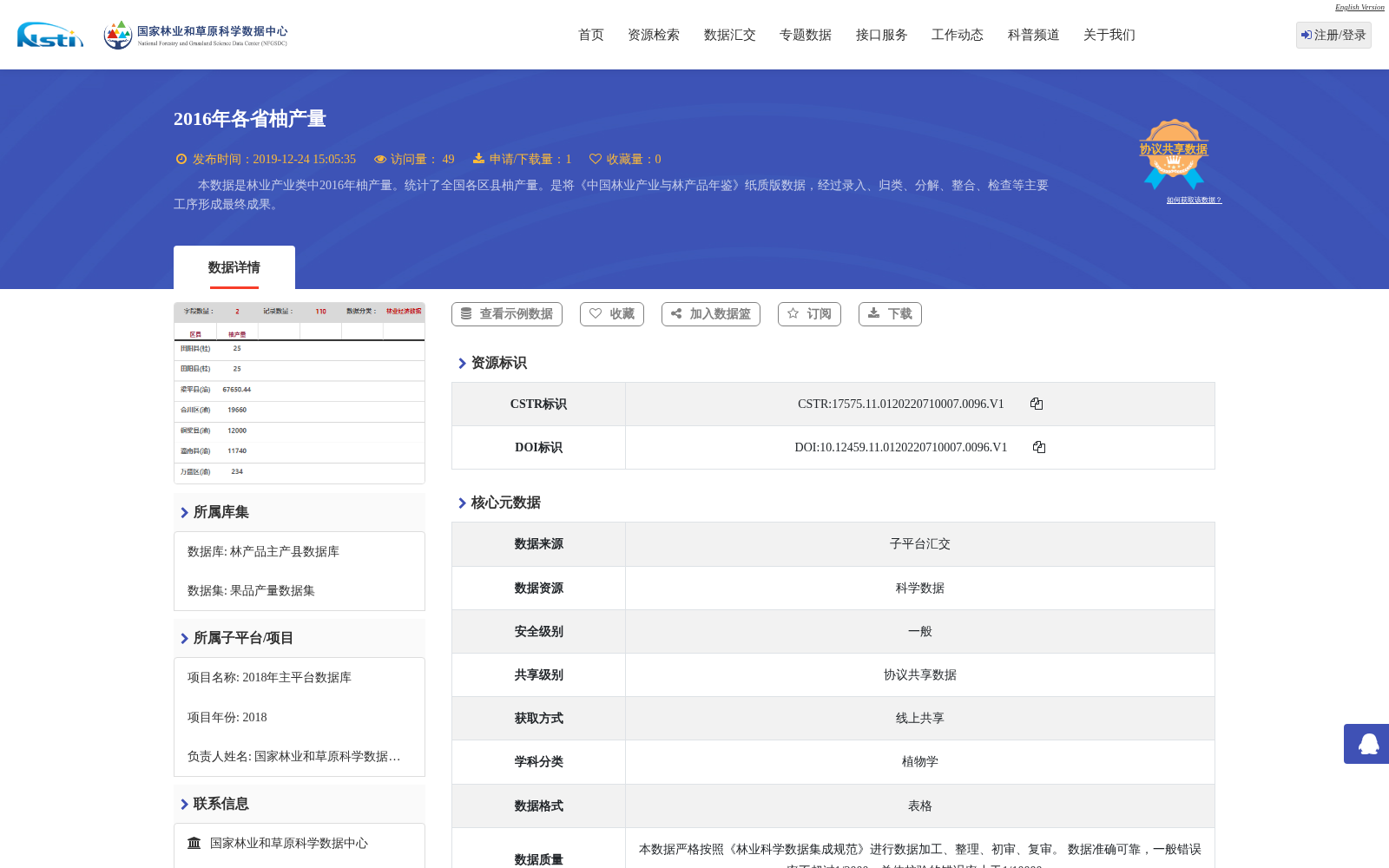Viewport: 1389px width, 868px height.
Task: Collapse the 核心元数据 section chevron
Action: 462,503
